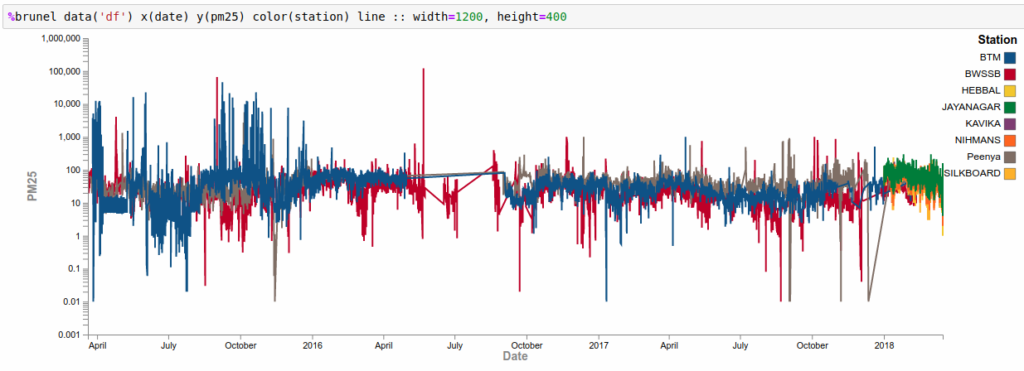Click the 'NIHMANS' legend label
The image size is (1024, 371).
tap(978, 140)
